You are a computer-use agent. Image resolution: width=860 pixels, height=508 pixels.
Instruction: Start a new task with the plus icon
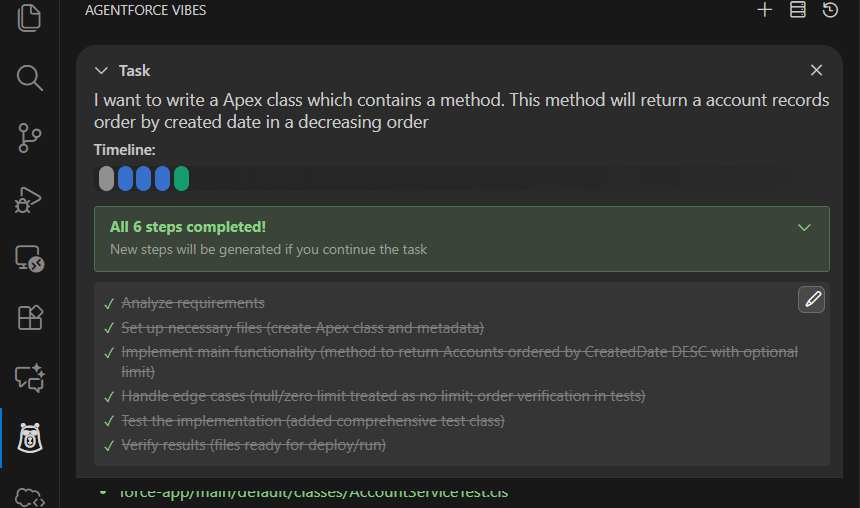765,10
